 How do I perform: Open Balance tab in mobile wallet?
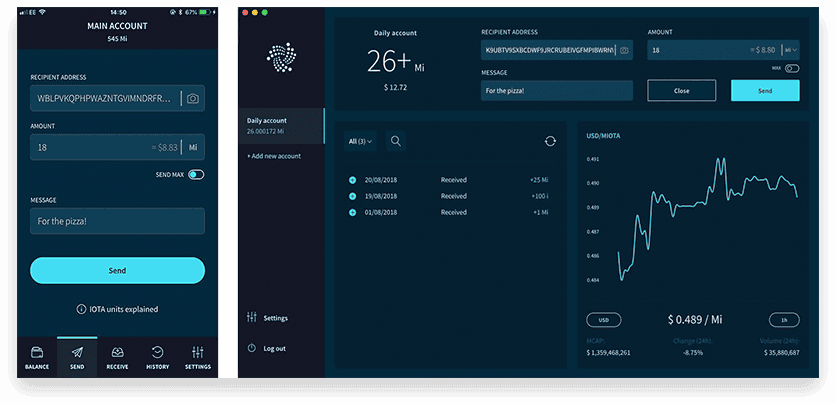click(37, 358)
